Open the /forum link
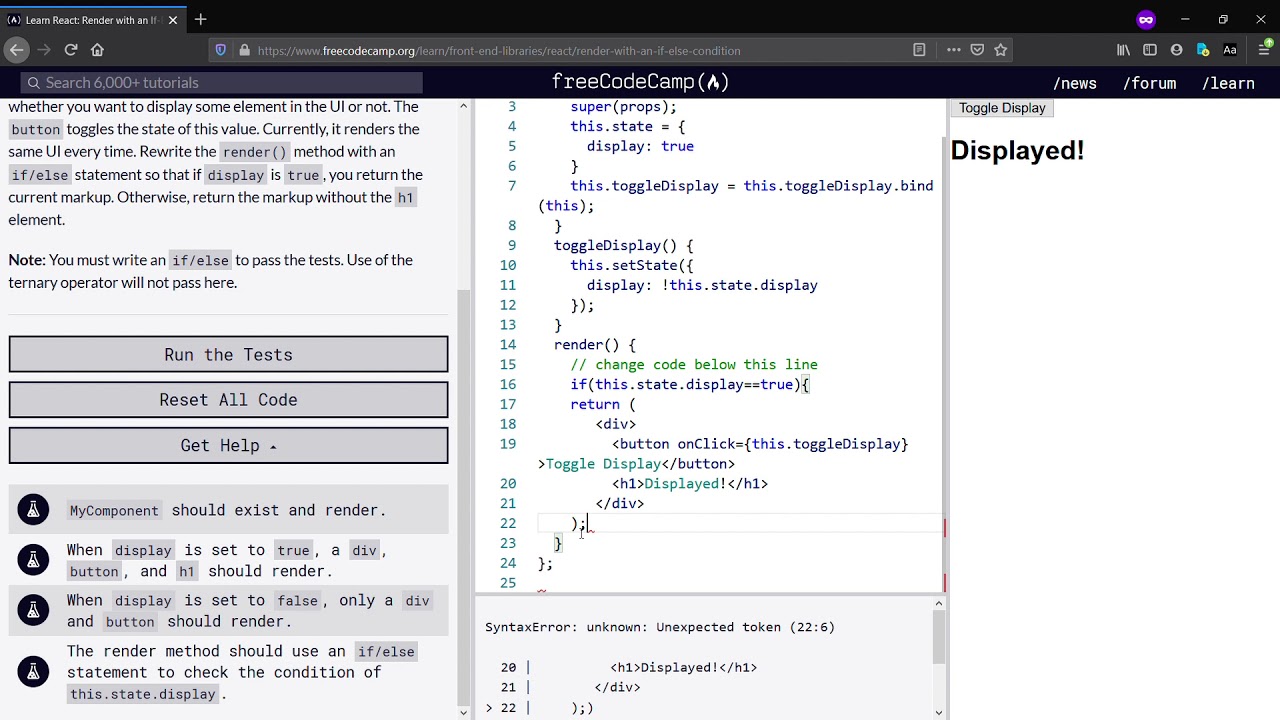Screen dimensions: 1280x720 tap(1149, 84)
